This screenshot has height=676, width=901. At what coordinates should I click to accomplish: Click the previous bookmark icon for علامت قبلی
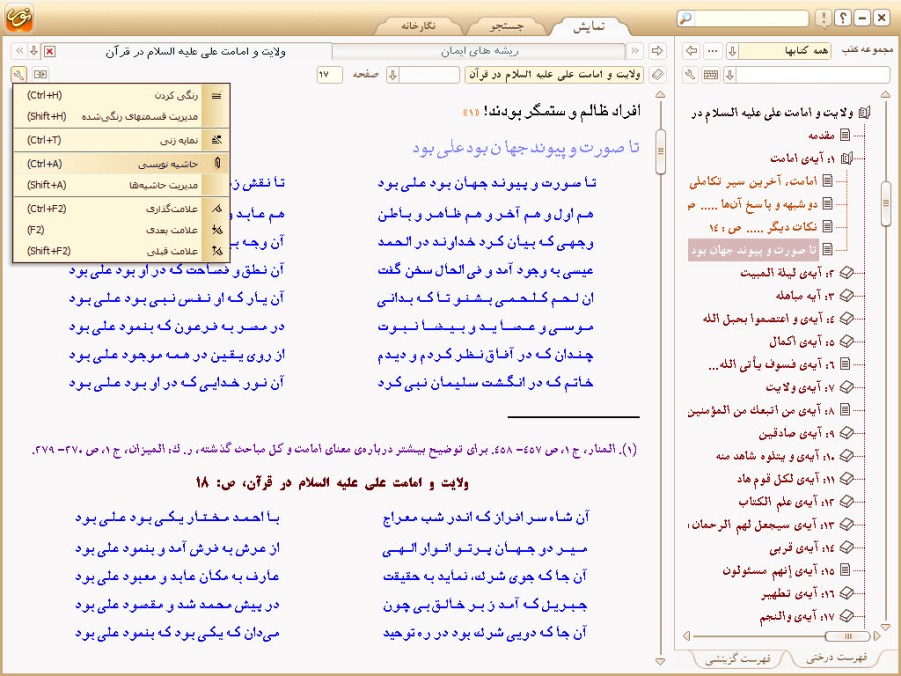[x=217, y=251]
